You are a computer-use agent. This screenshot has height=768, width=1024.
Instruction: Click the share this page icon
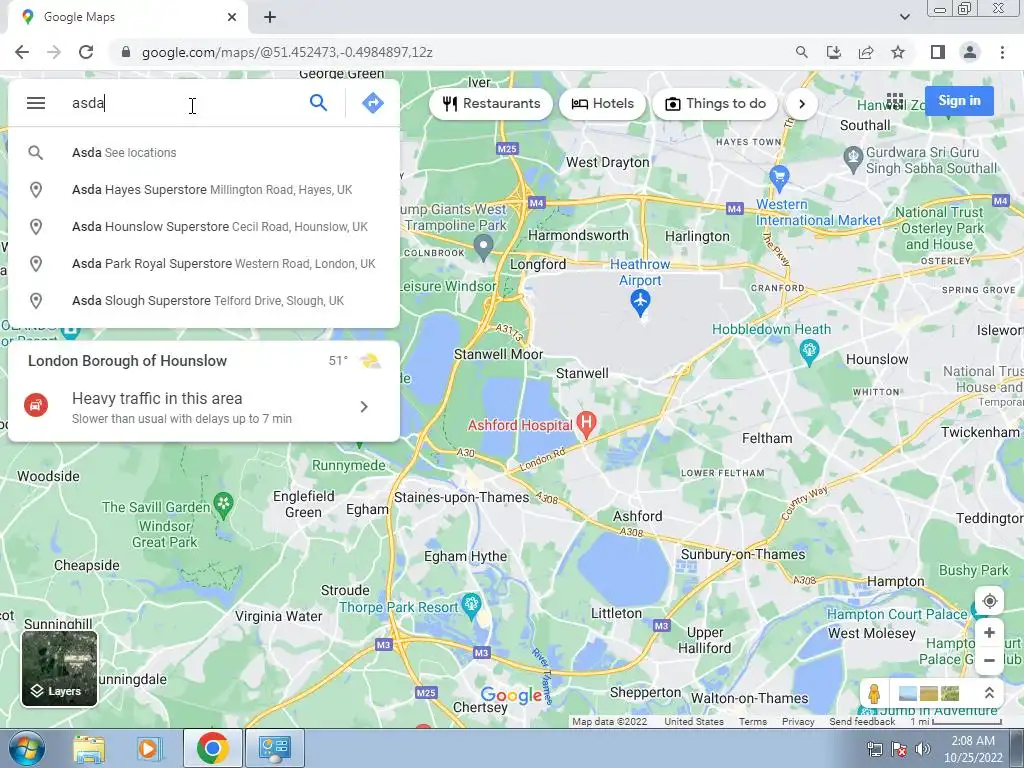click(866, 52)
